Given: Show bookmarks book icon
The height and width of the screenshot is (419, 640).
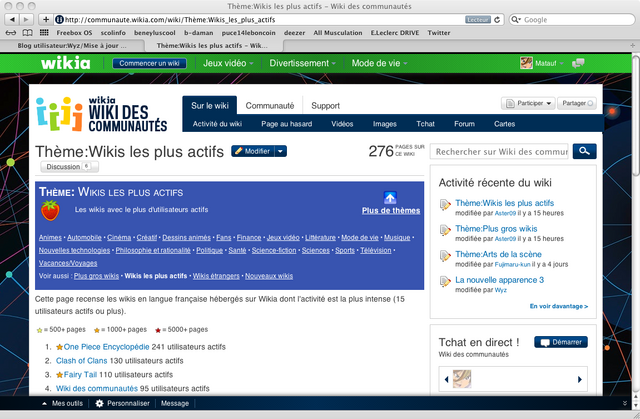Looking at the screenshot, I should [x=27, y=33].
